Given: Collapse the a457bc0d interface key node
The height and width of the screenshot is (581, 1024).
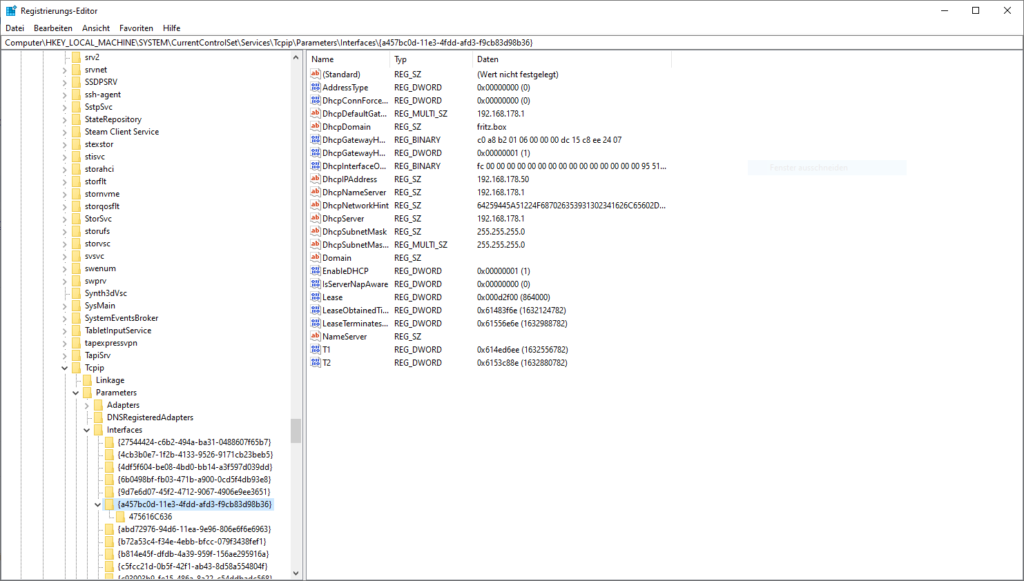Looking at the screenshot, I should point(98,504).
